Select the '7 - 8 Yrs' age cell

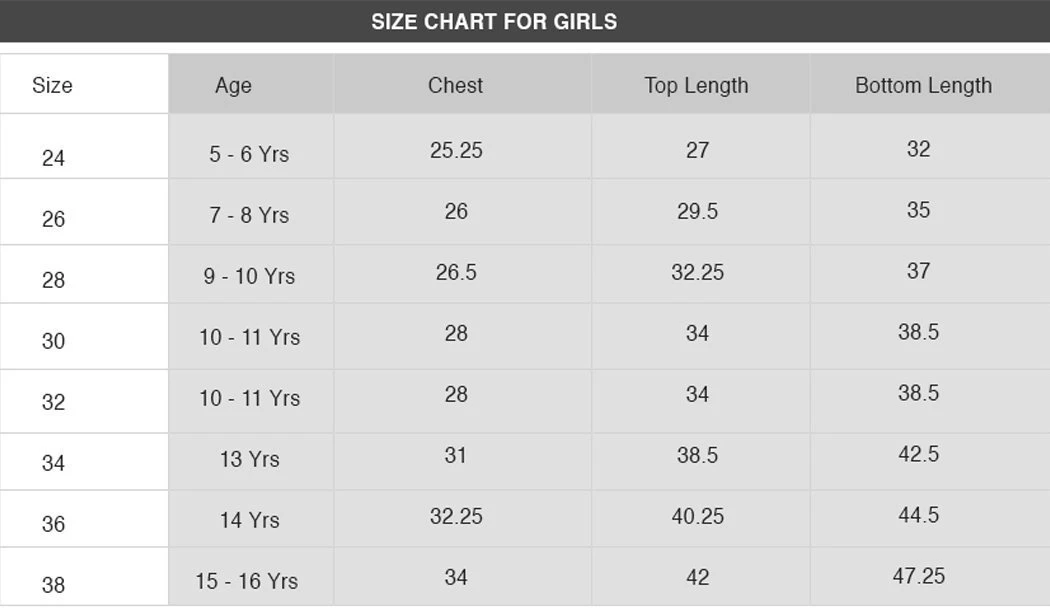pos(249,215)
